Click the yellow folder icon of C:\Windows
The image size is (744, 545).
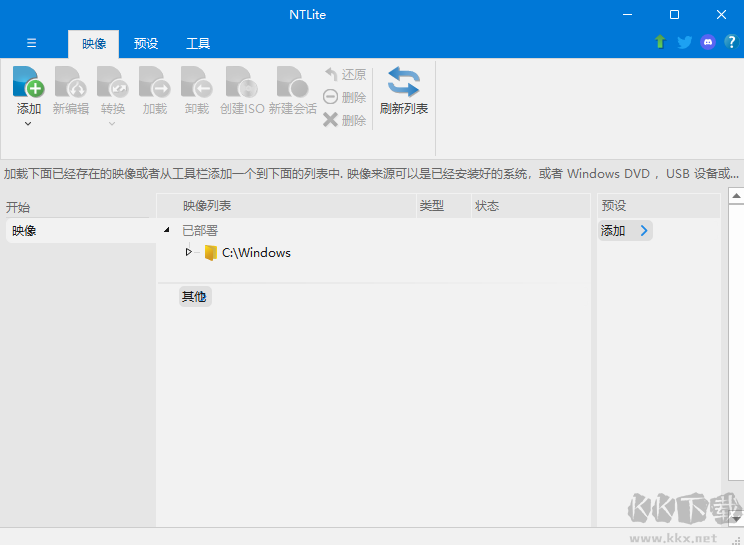coord(211,252)
